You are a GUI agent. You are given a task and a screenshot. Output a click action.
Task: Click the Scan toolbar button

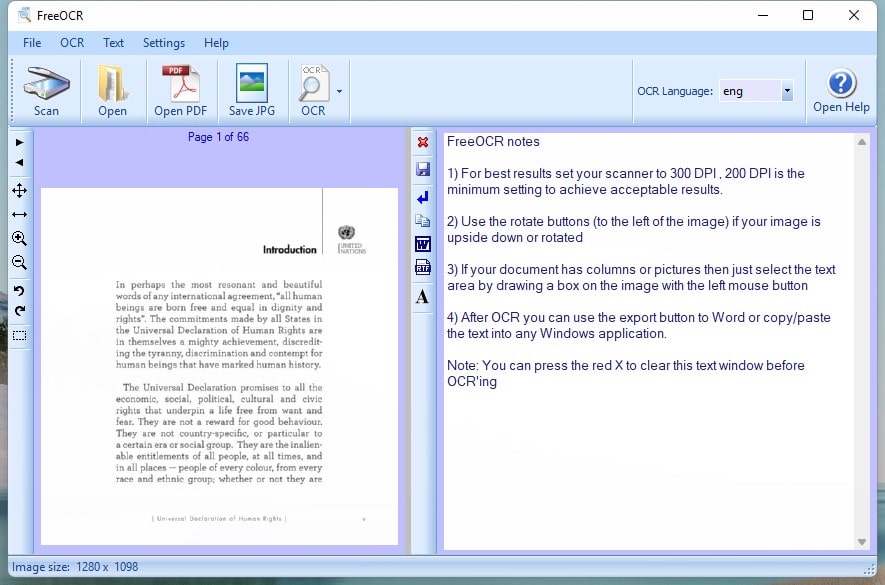click(46, 91)
